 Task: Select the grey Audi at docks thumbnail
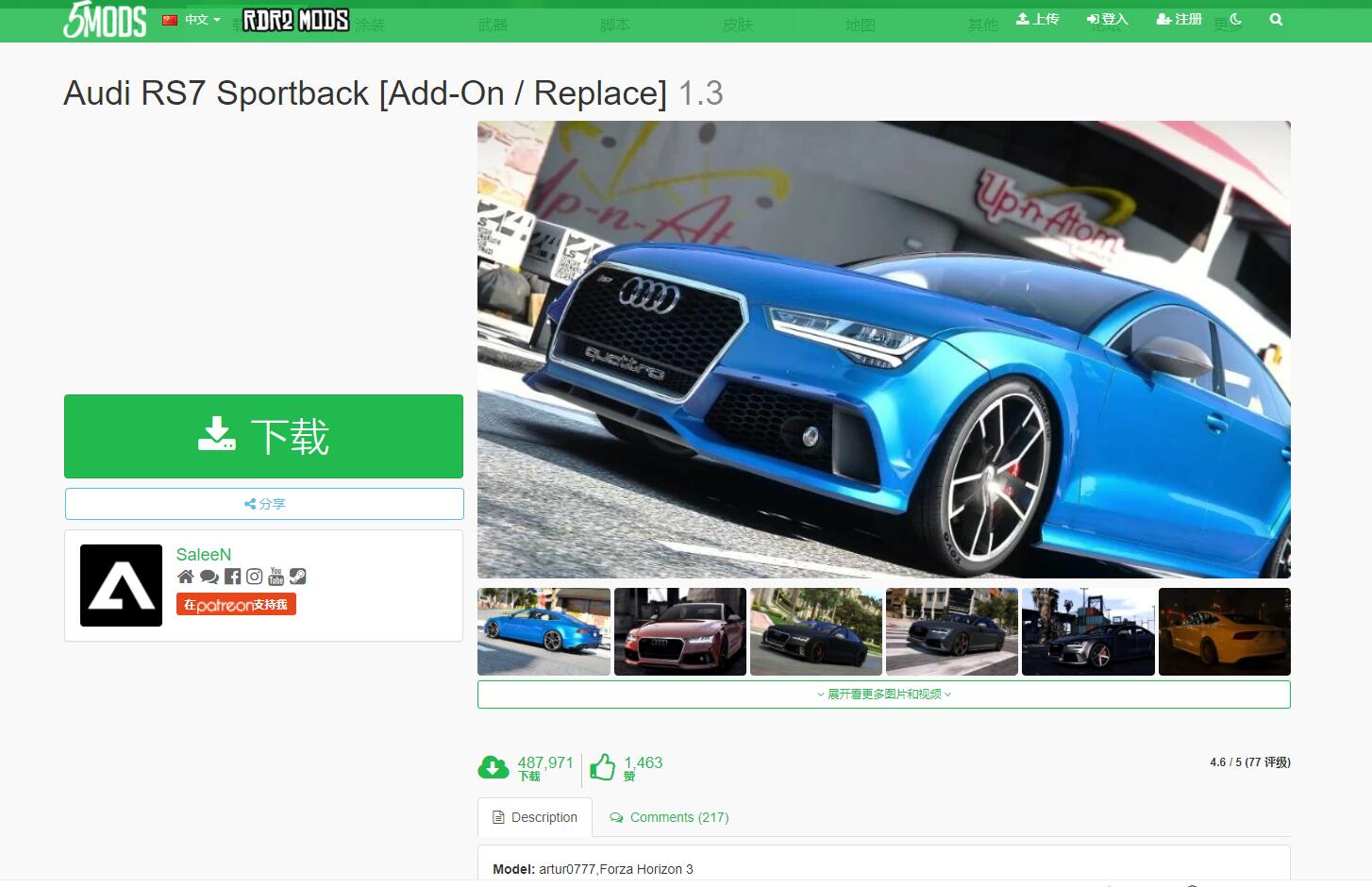(x=1088, y=631)
